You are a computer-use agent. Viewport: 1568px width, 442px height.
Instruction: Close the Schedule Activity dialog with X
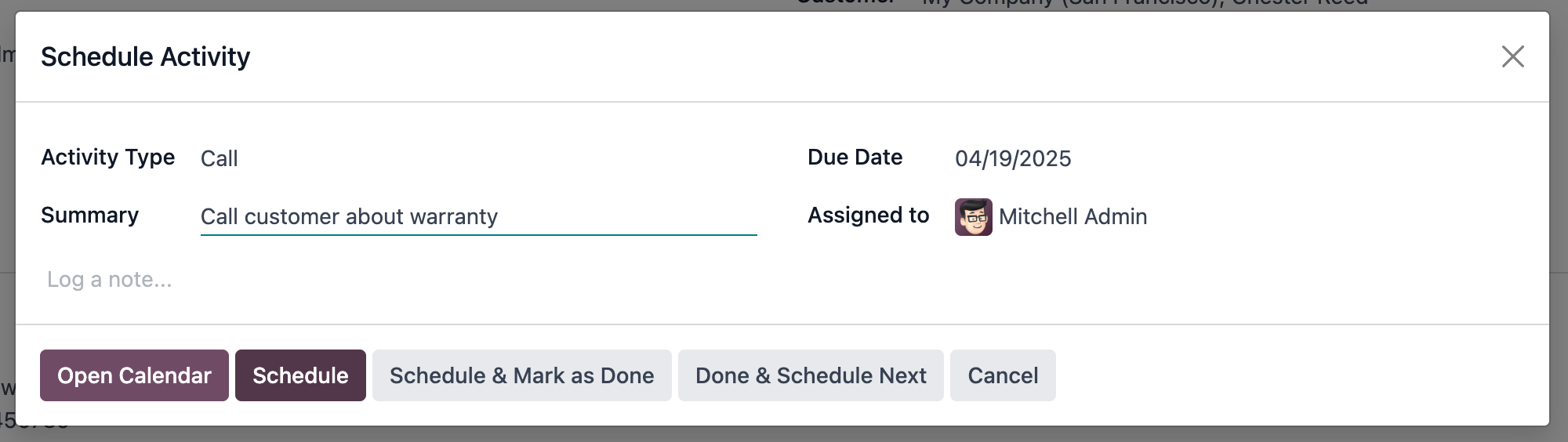1512,56
